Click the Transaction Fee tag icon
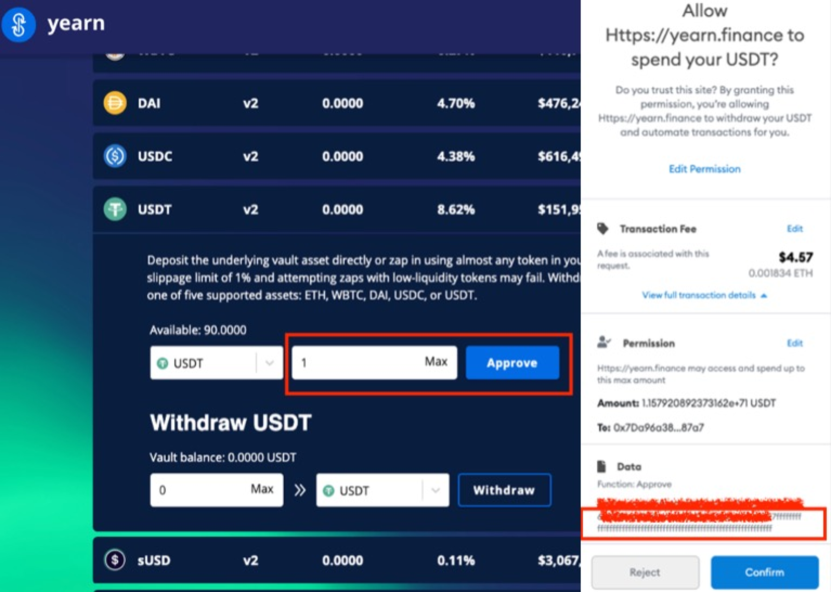 point(603,228)
